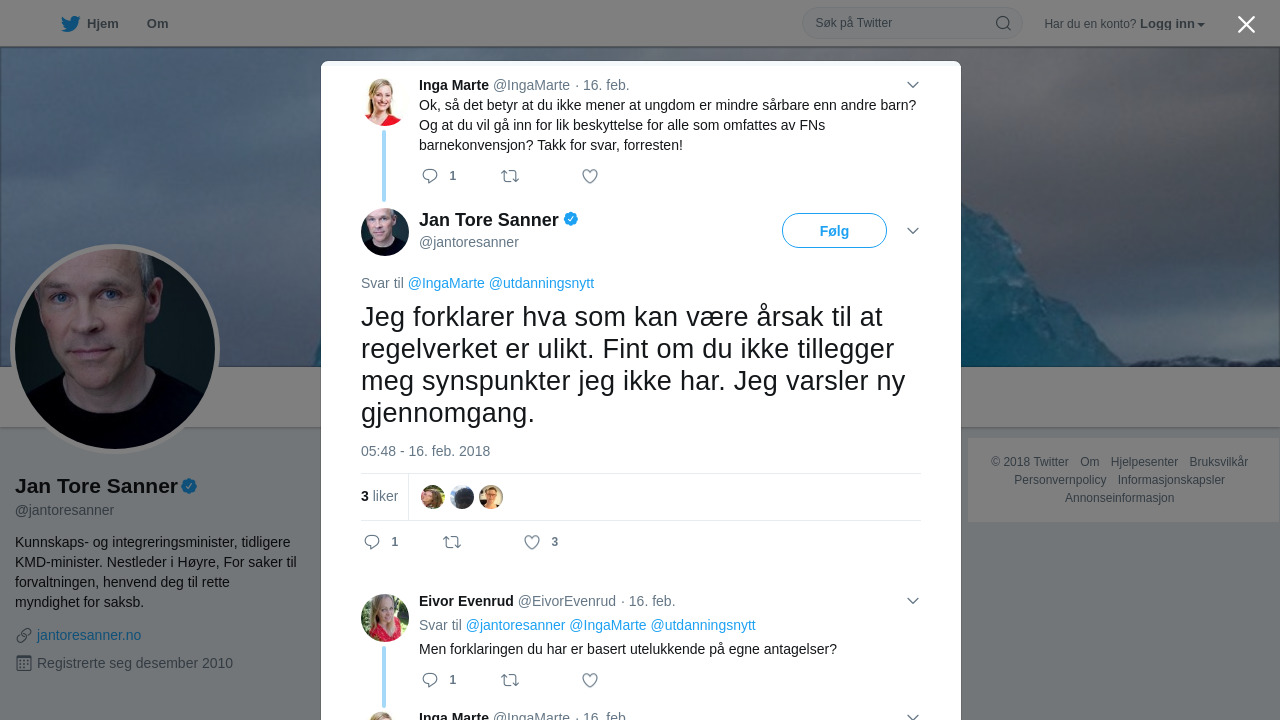
Task: Click the search magnifier icon
Action: (x=1003, y=23)
